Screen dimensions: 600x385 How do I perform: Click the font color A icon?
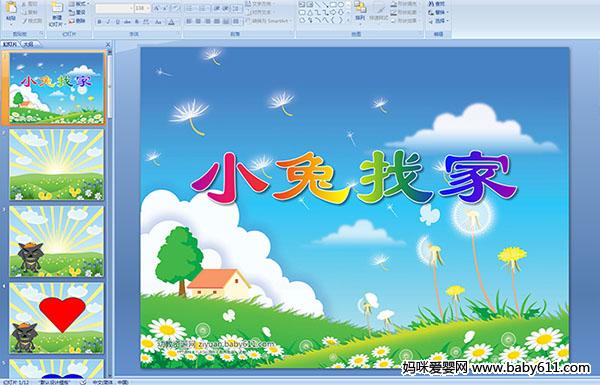171,22
